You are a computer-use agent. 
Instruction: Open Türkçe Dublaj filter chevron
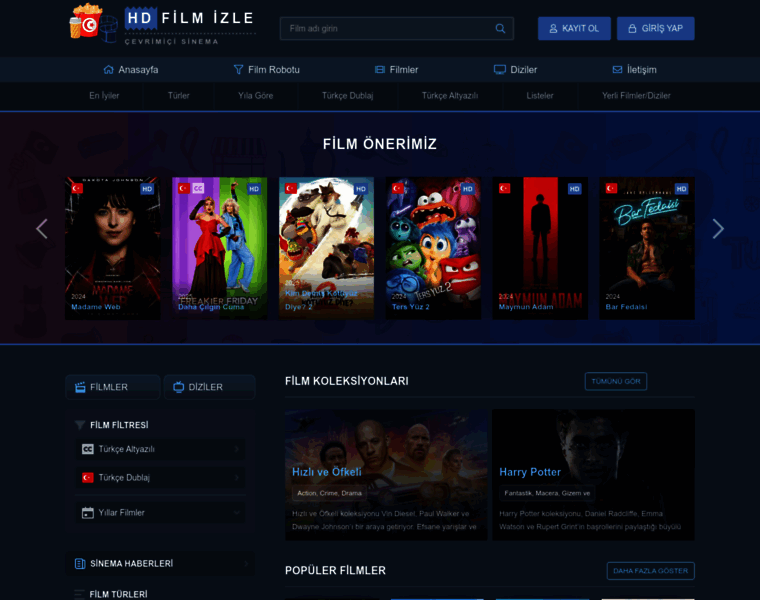point(237,478)
